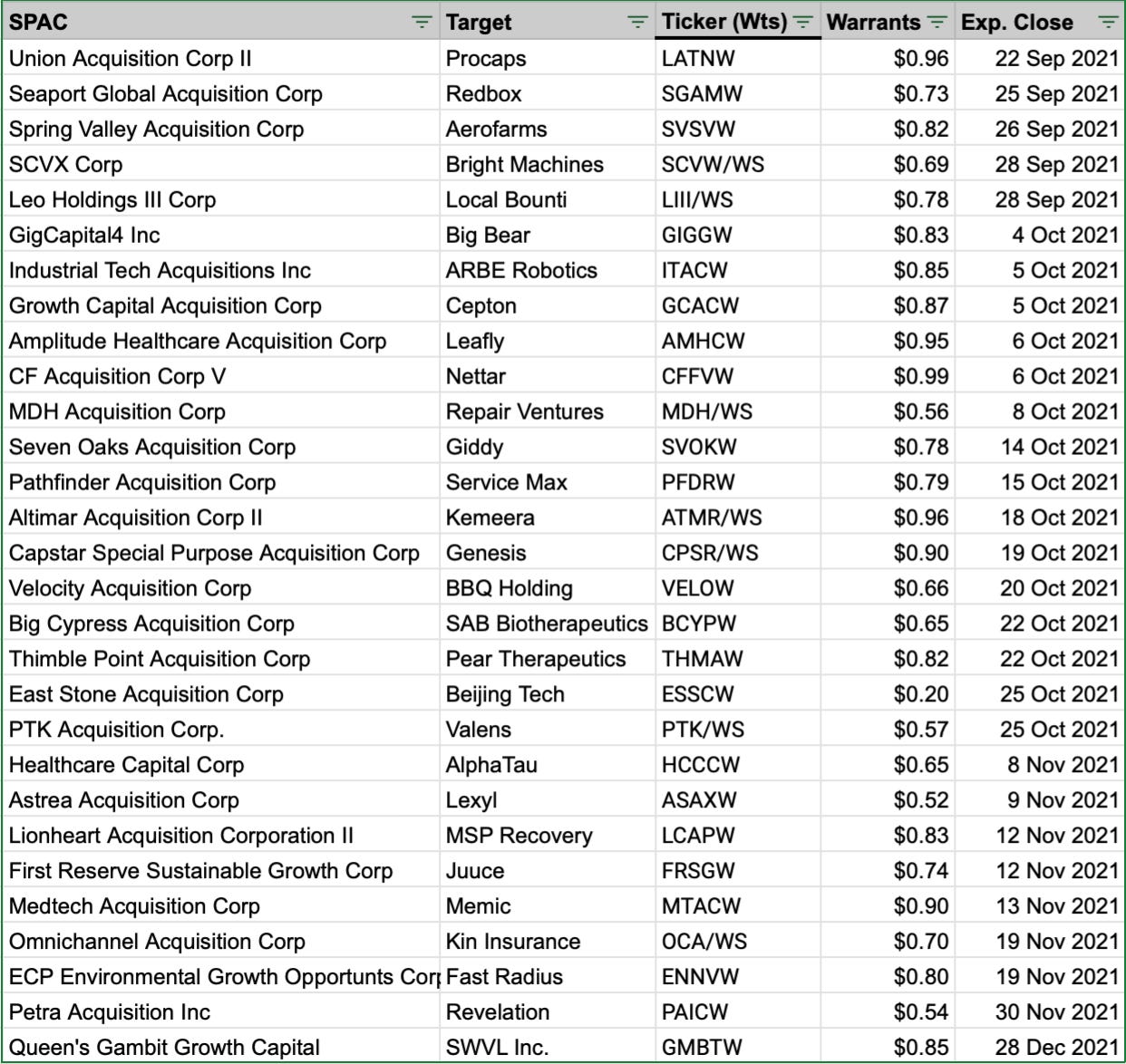
Task: Click the Growth Capital Acquisition Corp cell
Action: pos(221,306)
